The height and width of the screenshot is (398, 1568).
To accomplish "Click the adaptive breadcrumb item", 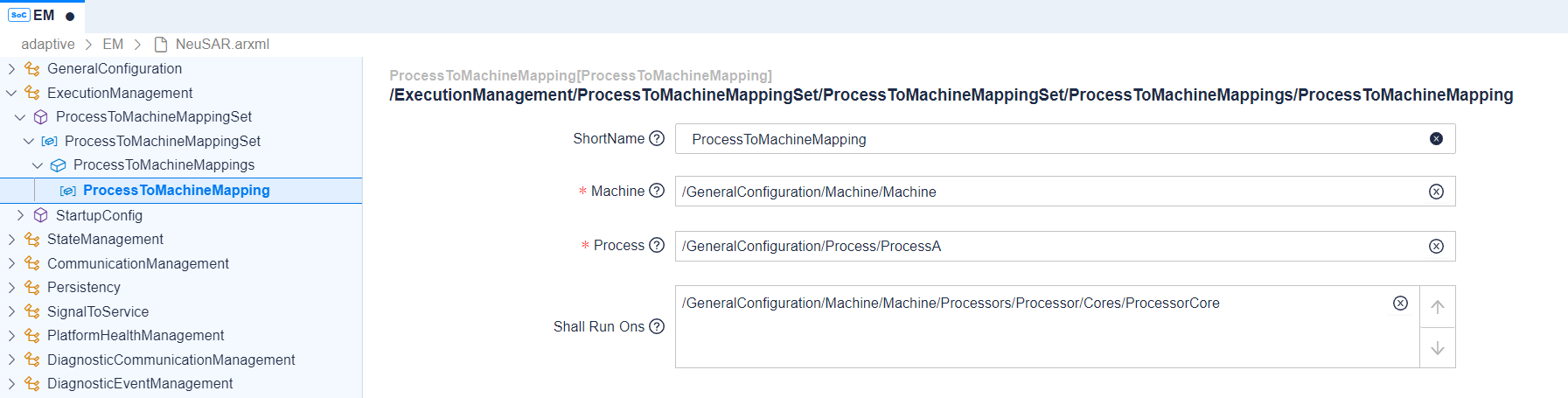I will 48,44.
